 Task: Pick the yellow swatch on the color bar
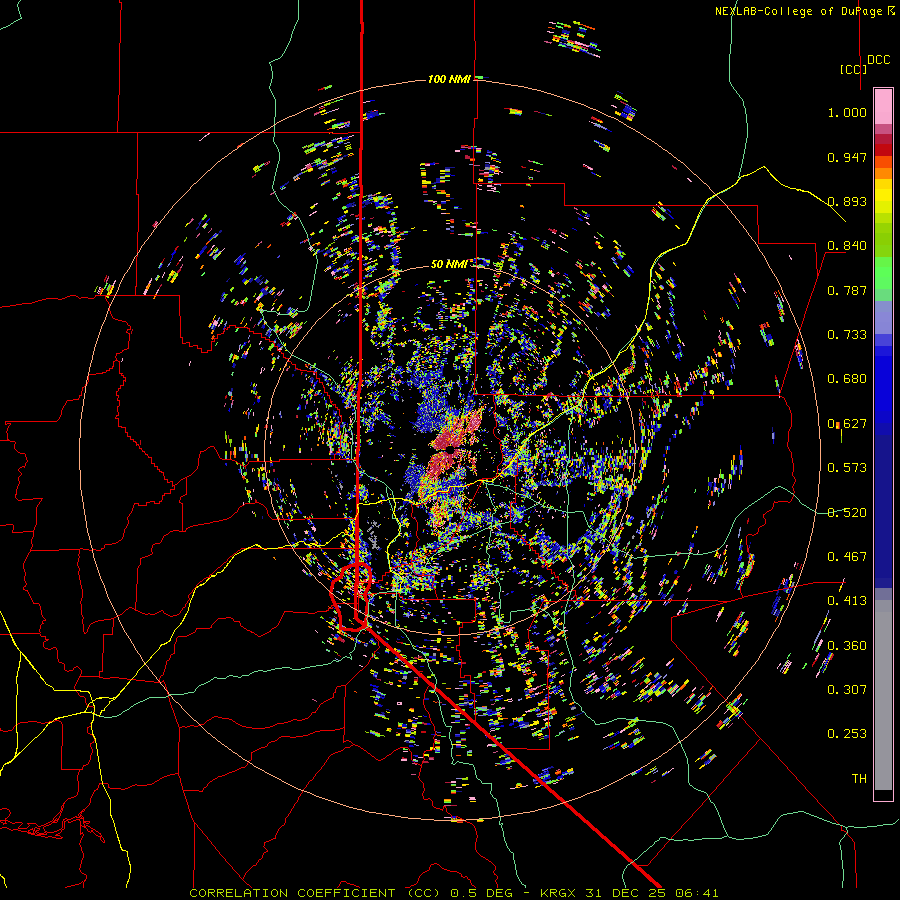click(883, 197)
